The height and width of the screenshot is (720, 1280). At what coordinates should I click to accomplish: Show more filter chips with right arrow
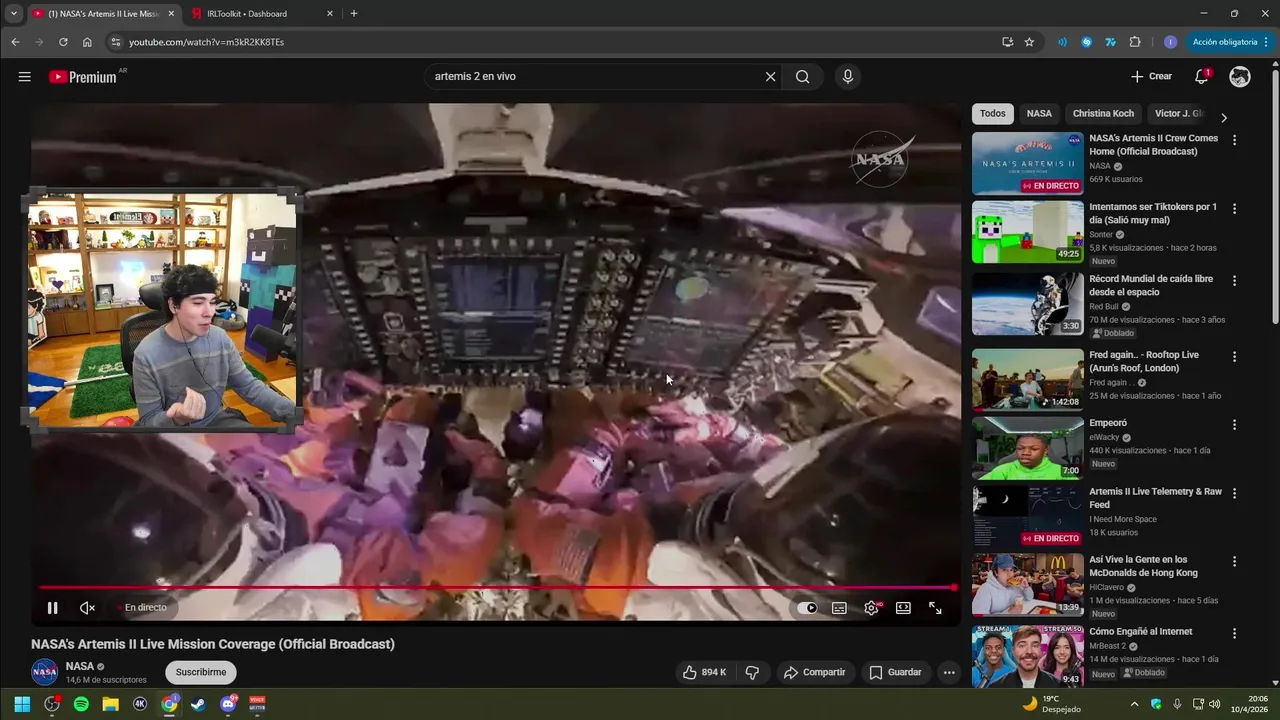point(1223,117)
